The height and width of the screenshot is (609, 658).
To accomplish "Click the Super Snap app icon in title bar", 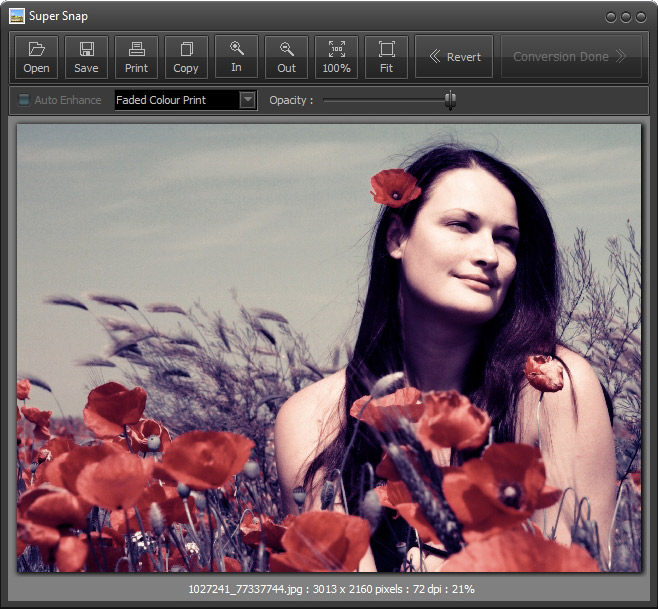I will coord(17,16).
